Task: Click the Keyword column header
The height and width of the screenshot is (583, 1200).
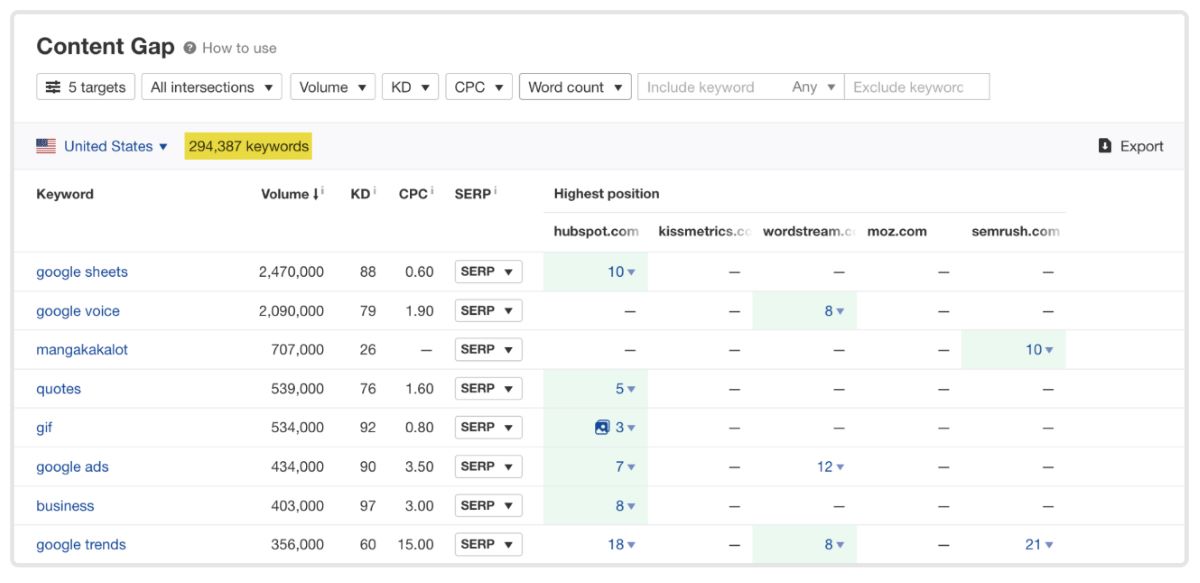Action: pos(65,194)
